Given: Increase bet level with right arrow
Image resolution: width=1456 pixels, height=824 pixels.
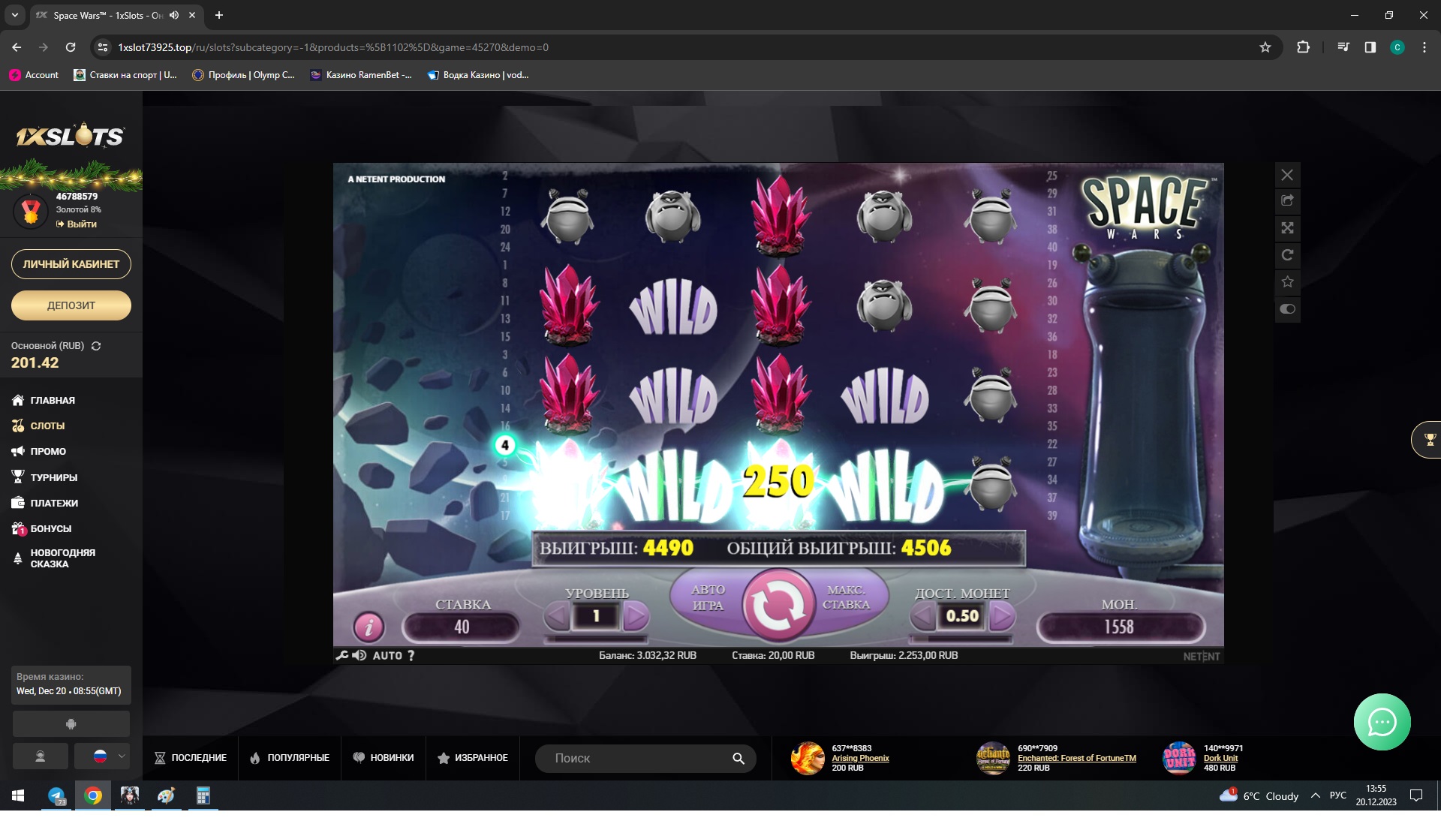Looking at the screenshot, I should click(x=635, y=616).
